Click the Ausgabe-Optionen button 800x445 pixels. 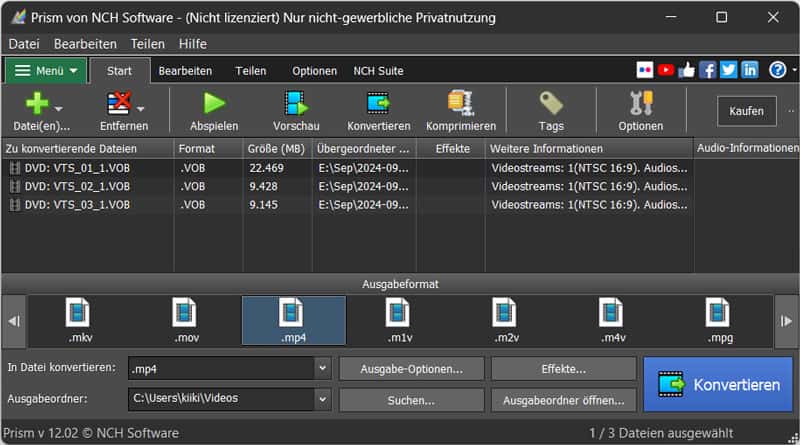[411, 369]
